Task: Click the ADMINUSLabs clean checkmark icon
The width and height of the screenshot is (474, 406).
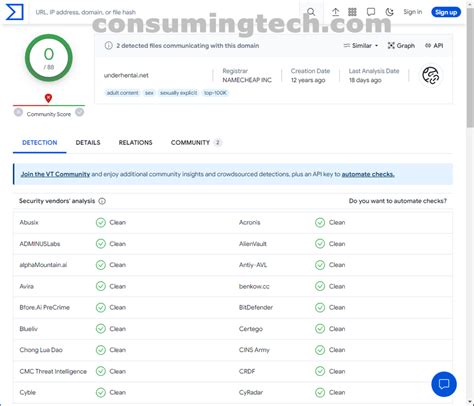Action: (101, 244)
